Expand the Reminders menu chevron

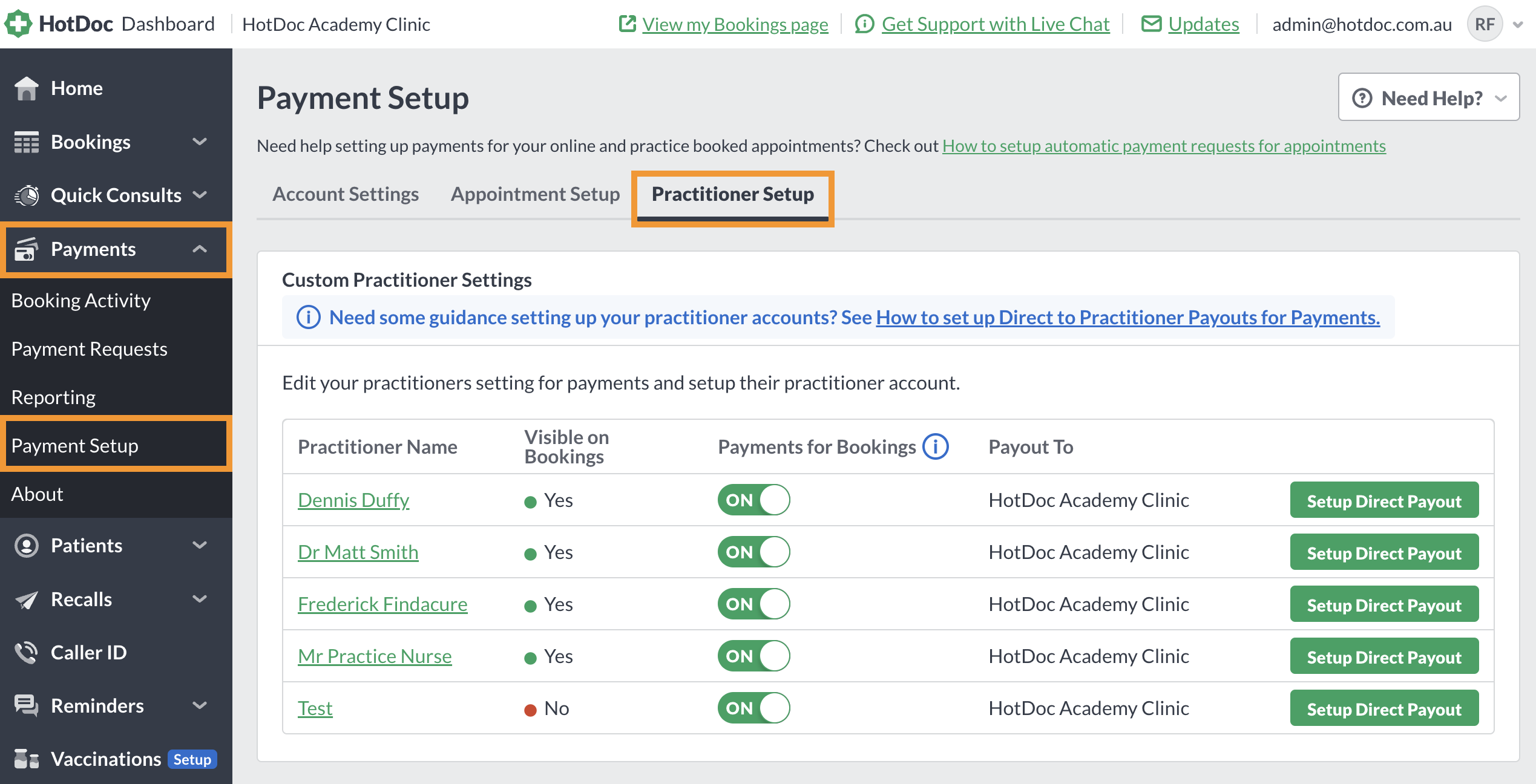[x=200, y=706]
